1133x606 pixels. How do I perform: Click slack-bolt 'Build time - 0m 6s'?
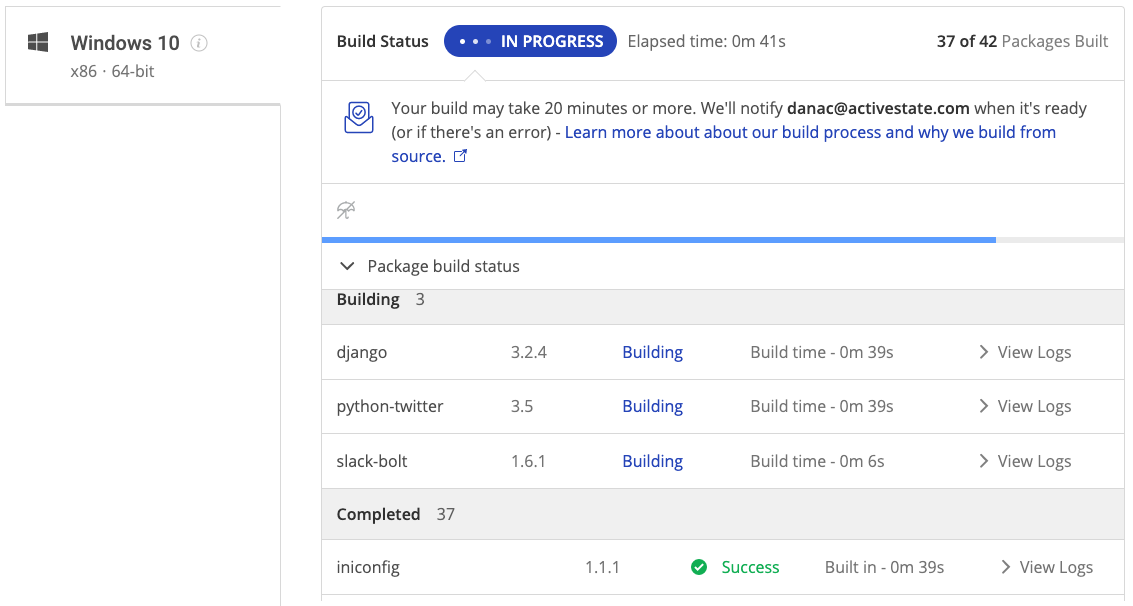817,462
